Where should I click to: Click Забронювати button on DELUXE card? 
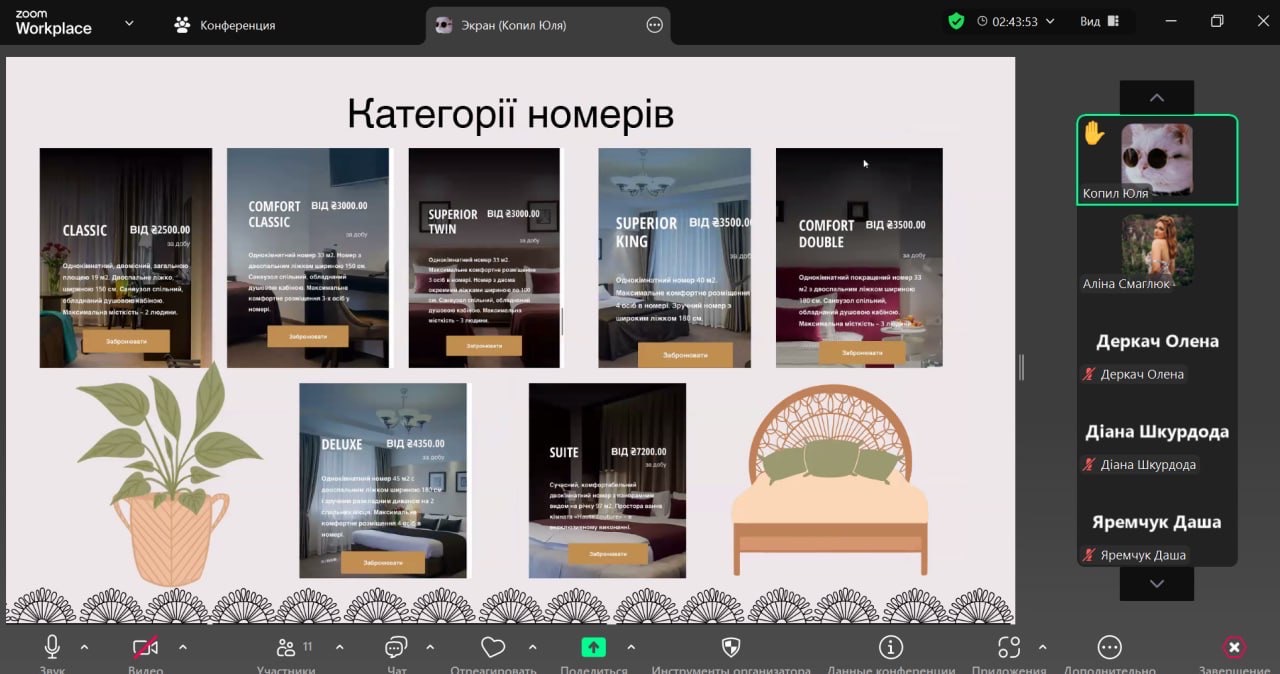(383, 562)
